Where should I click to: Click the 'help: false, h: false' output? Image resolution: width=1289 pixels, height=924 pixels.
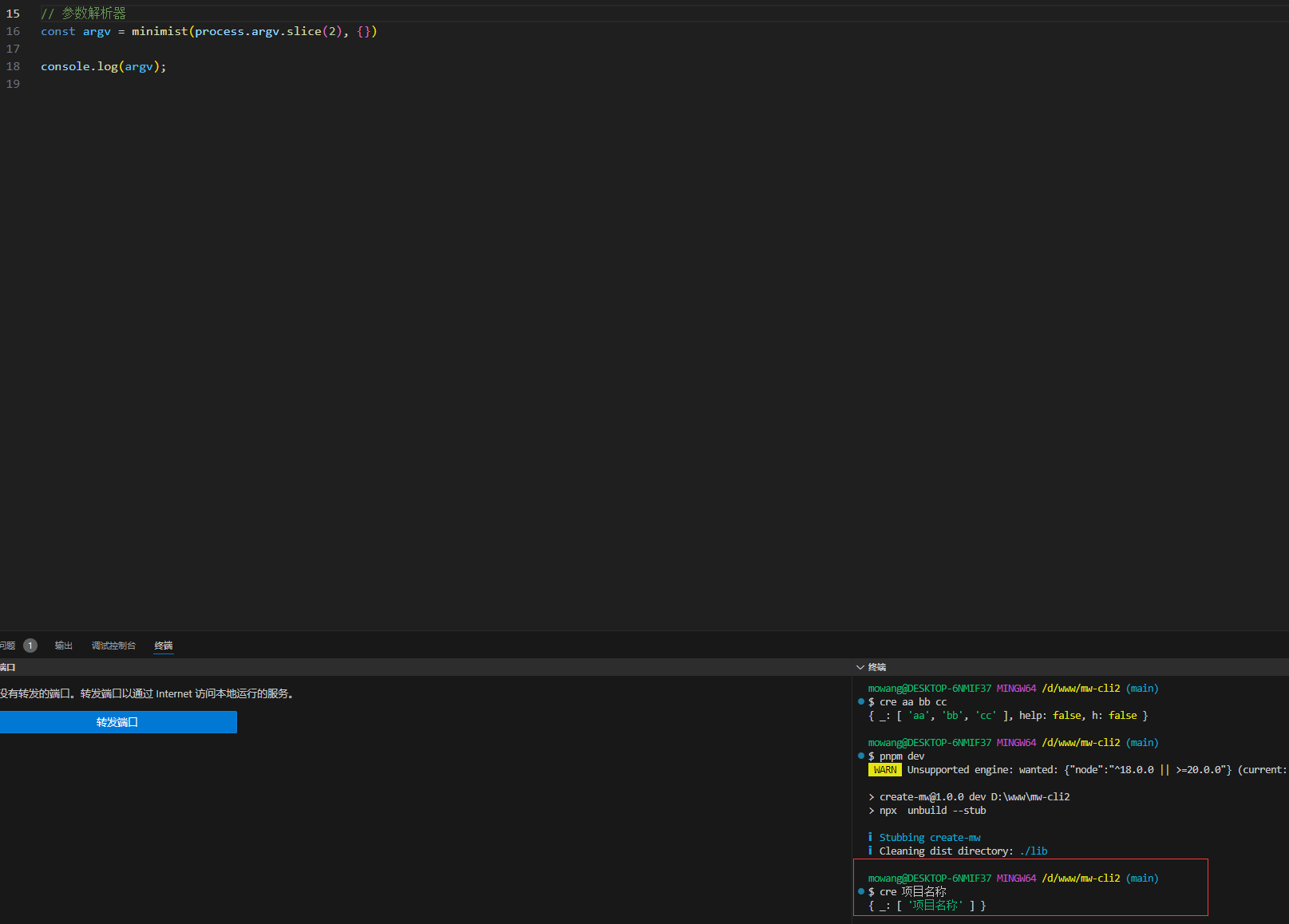tap(1078, 716)
